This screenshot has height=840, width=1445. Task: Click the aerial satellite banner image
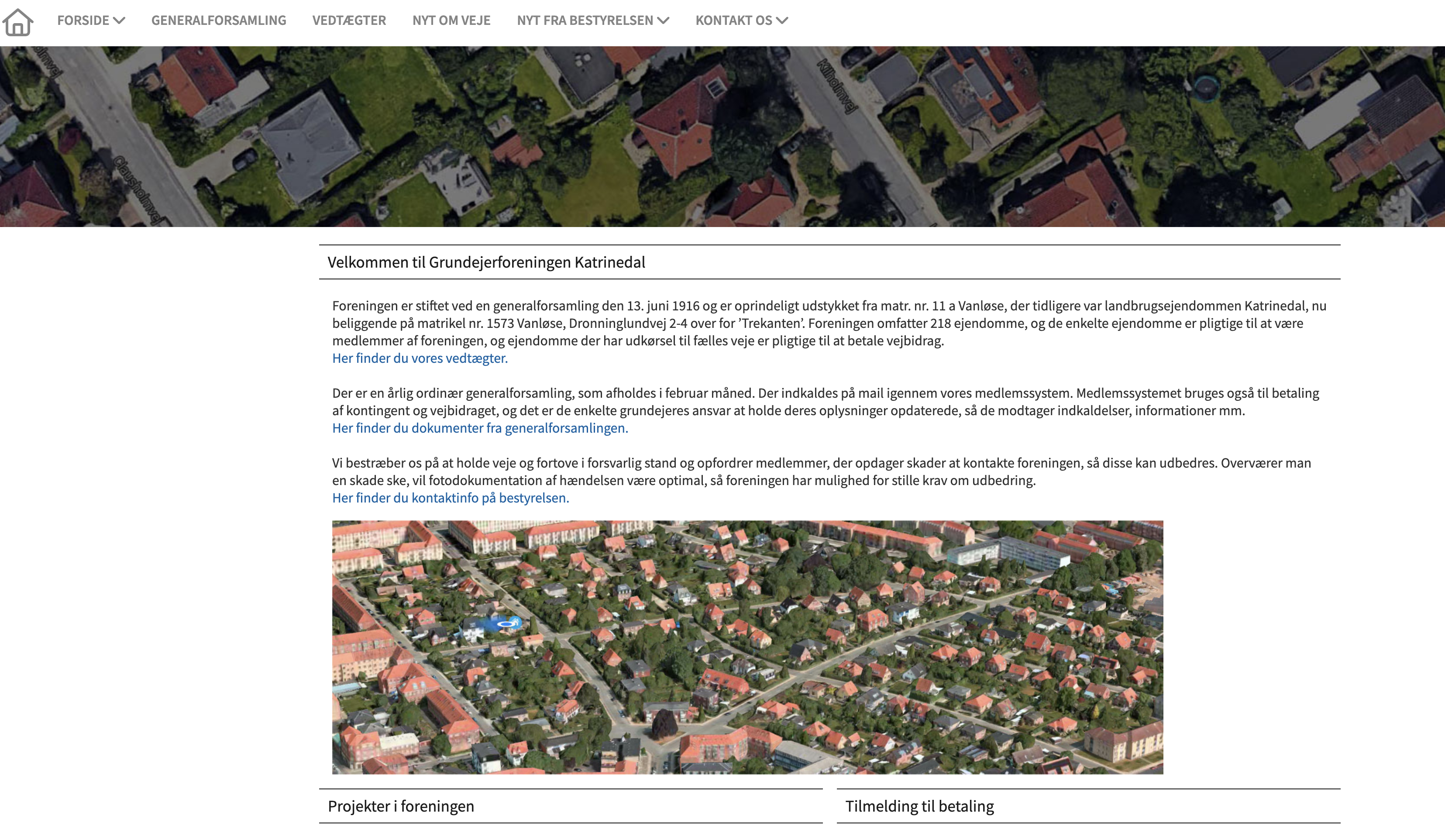[x=722, y=137]
